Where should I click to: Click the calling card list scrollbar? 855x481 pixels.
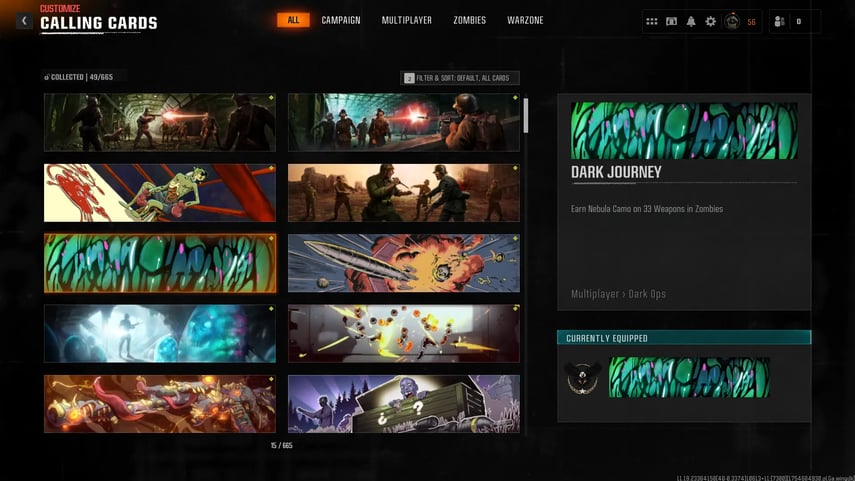pyautogui.click(x=527, y=115)
